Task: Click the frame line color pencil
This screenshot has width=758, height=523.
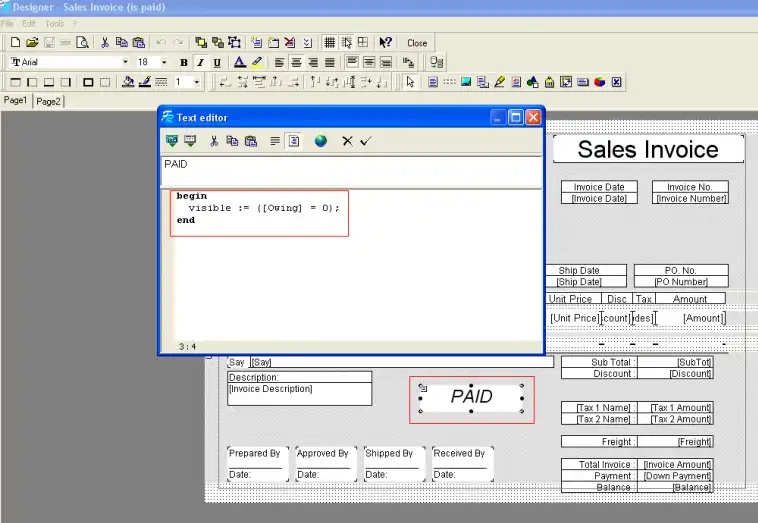Action: pos(145,82)
